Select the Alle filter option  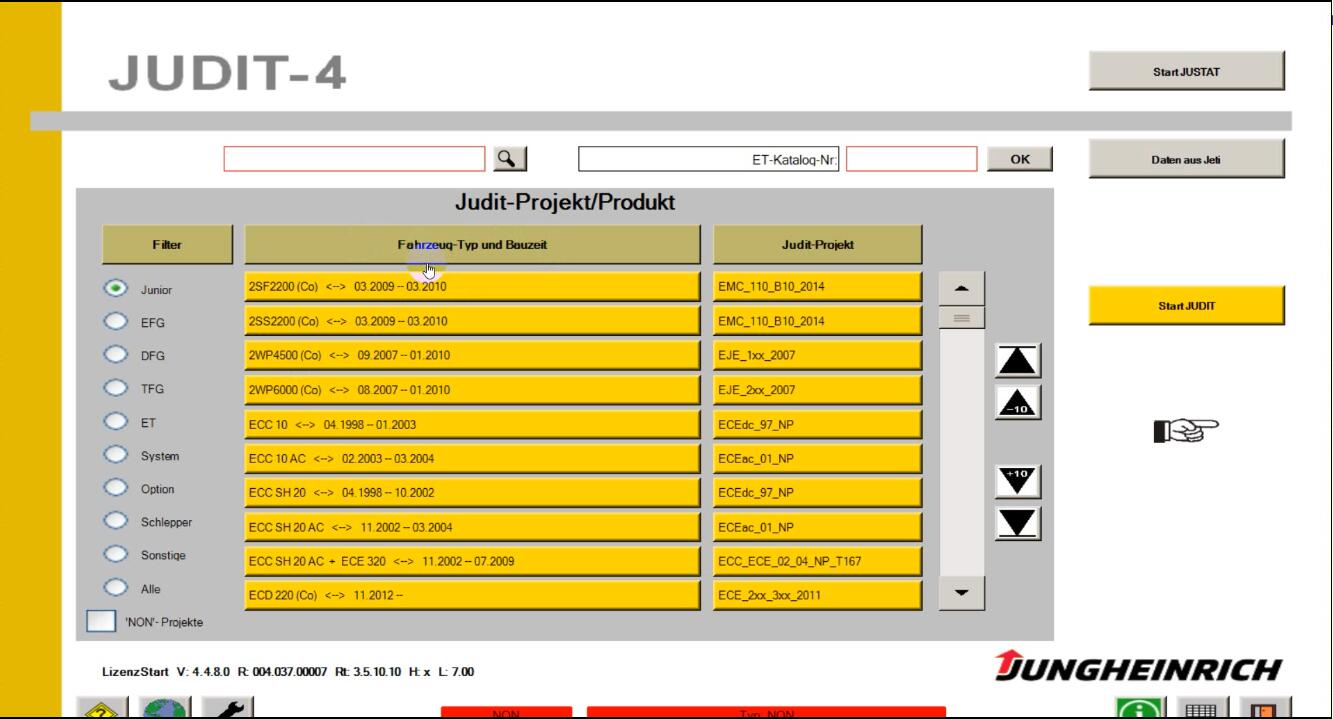pyautogui.click(x=117, y=588)
